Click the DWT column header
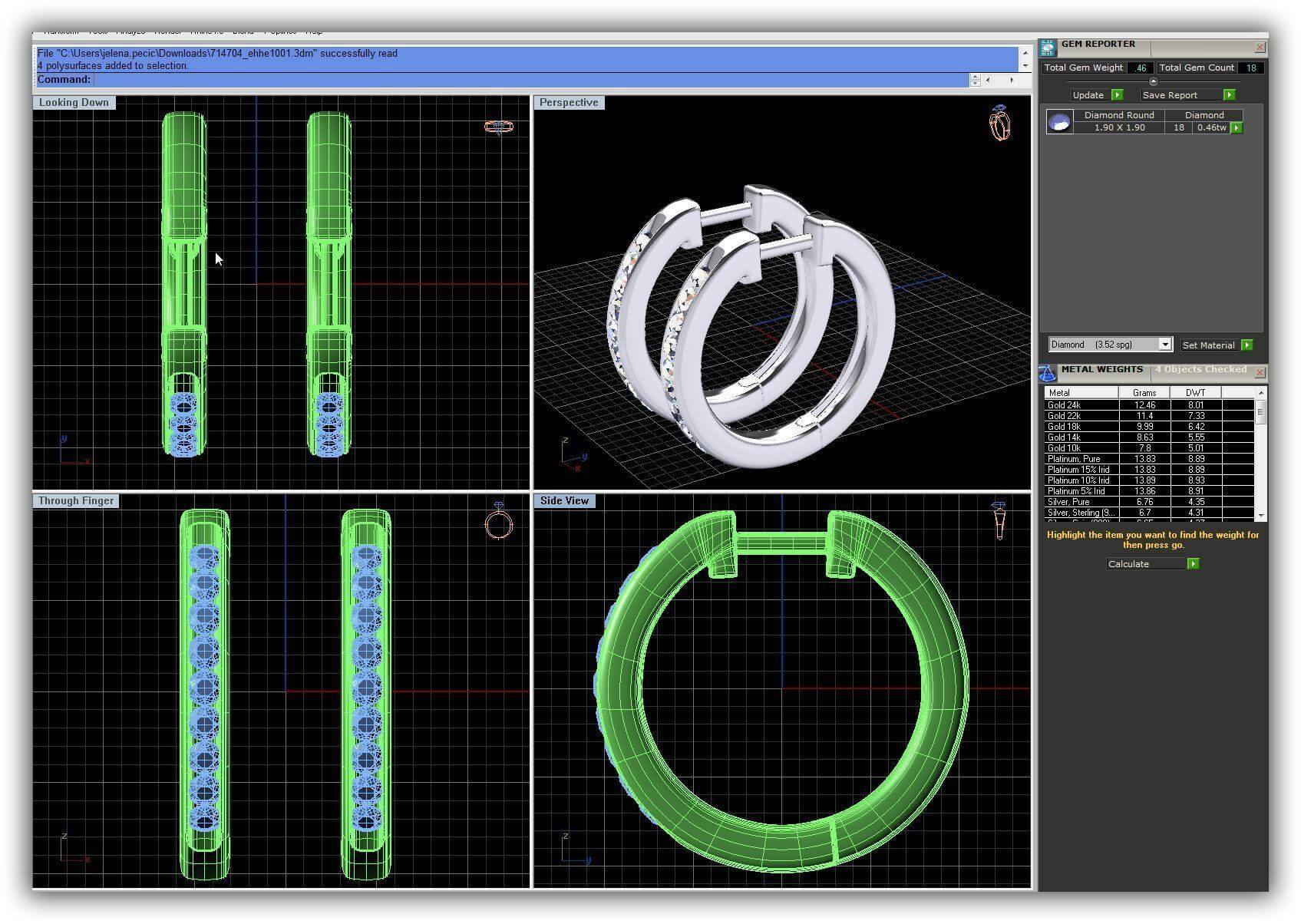The image size is (1301, 924). pos(1195,393)
